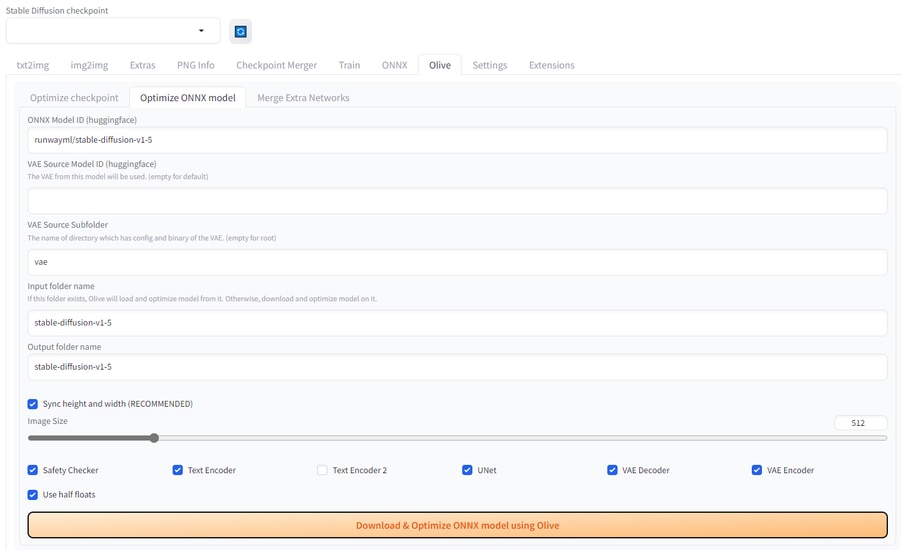Switch to the Extensions tab
902x550 pixels.
point(551,65)
